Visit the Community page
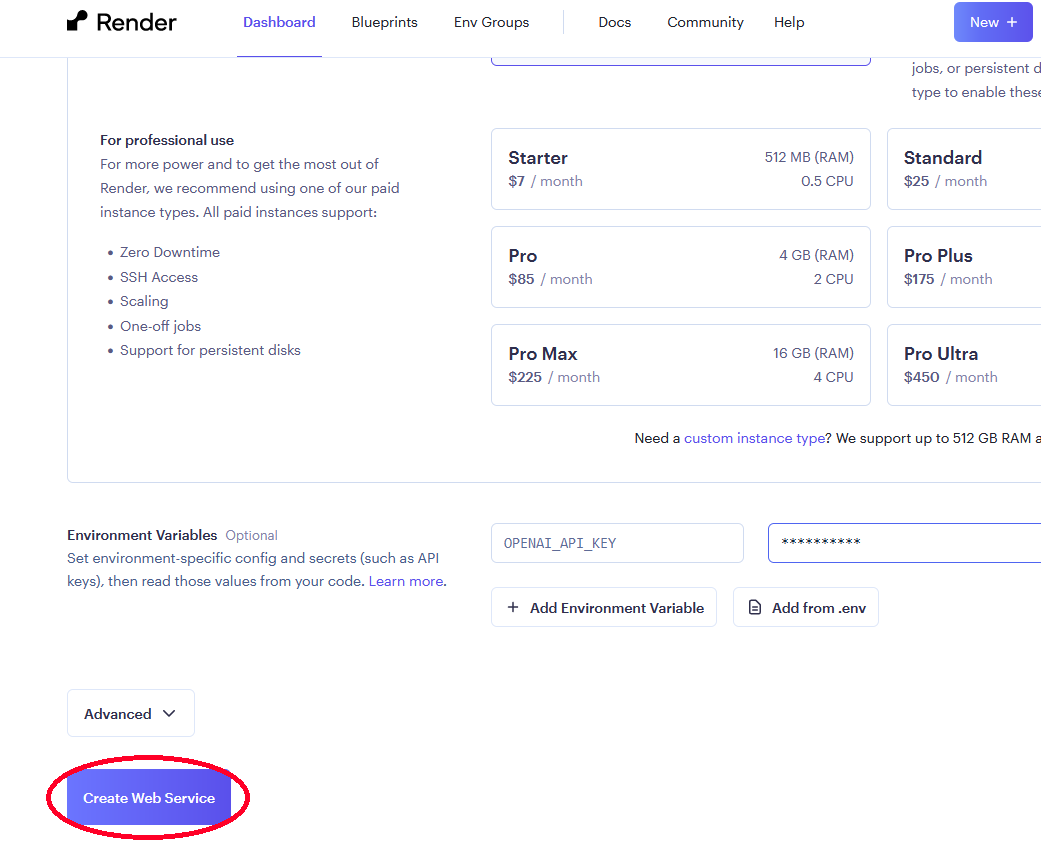The image size is (1041, 865). tap(705, 21)
